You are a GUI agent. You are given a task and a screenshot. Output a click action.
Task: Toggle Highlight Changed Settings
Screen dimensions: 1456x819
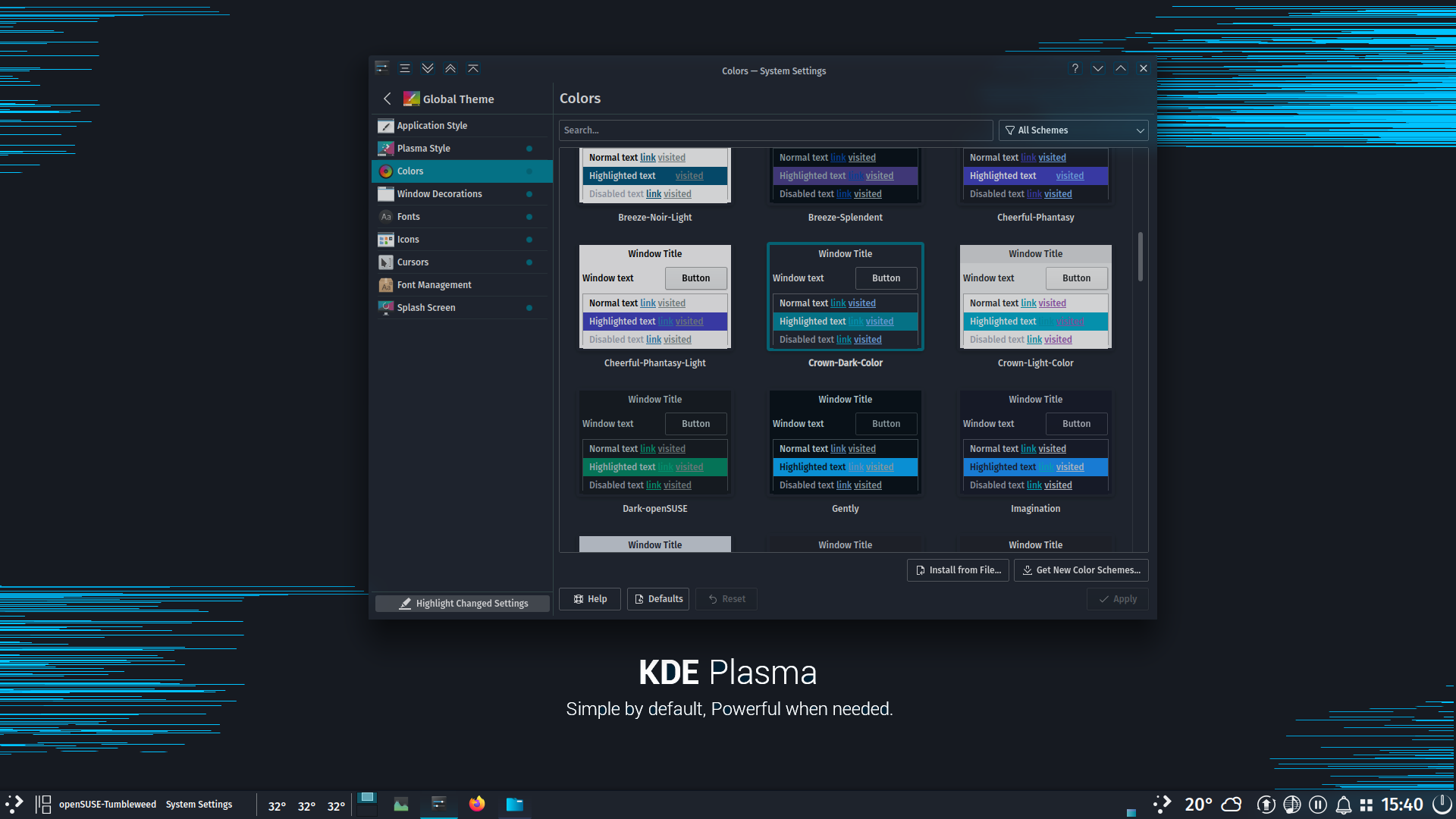point(463,604)
